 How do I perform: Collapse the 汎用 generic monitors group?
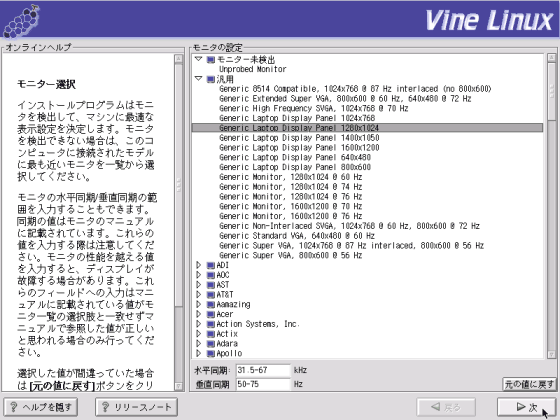[x=199, y=79]
